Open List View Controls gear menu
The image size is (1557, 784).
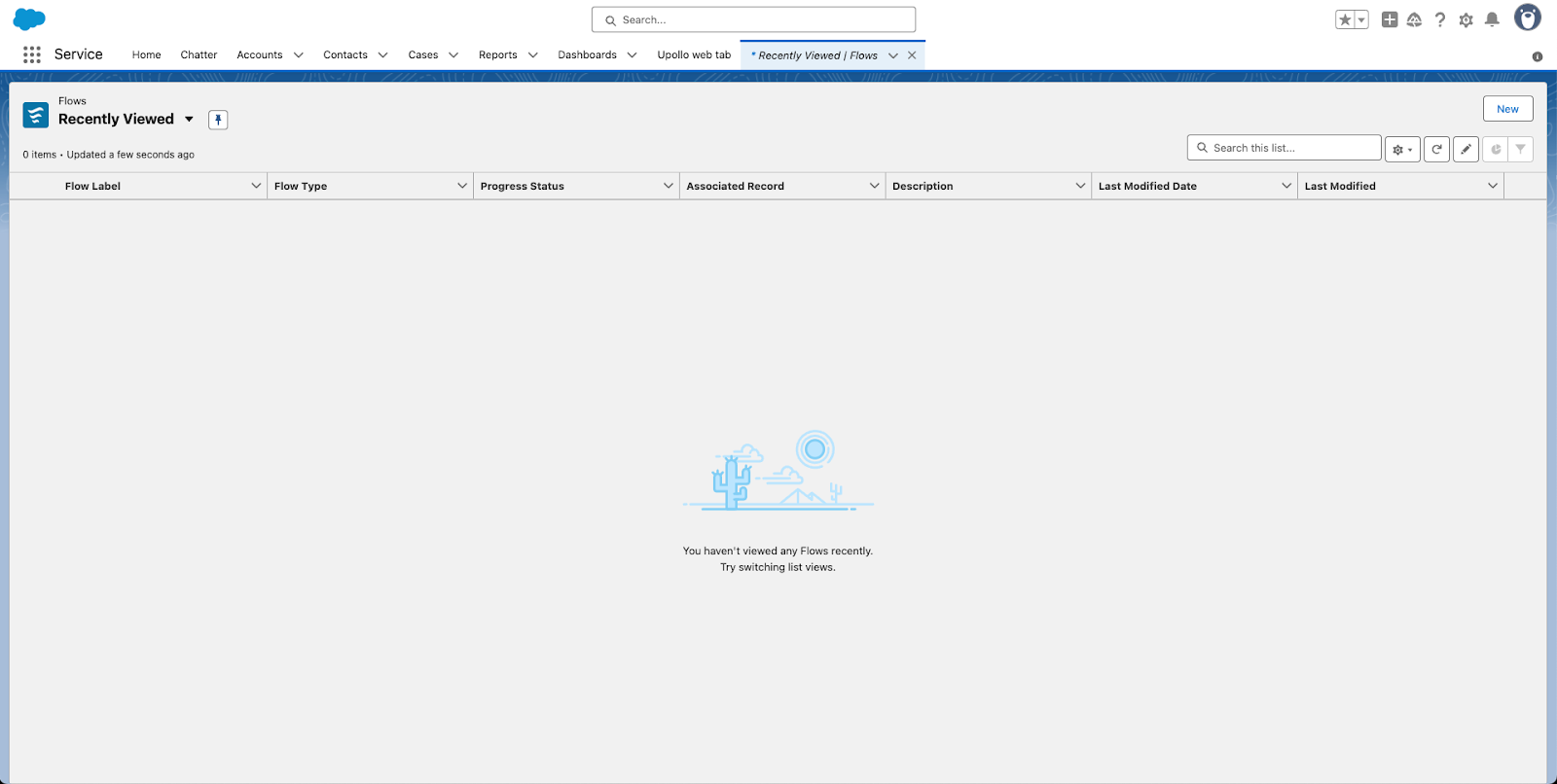[1402, 149]
